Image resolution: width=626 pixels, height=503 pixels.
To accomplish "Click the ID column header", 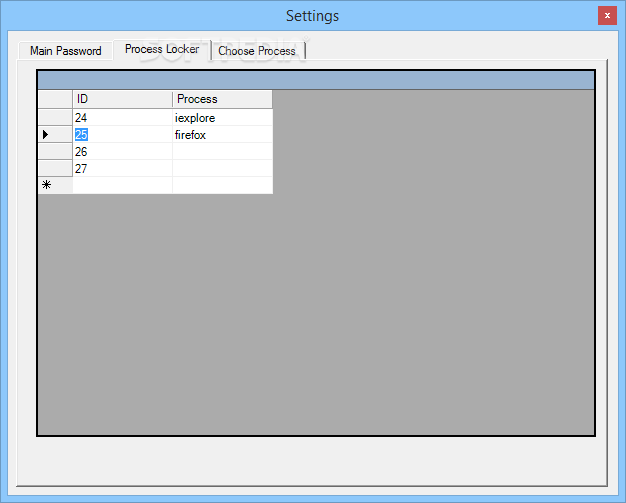I will point(123,99).
